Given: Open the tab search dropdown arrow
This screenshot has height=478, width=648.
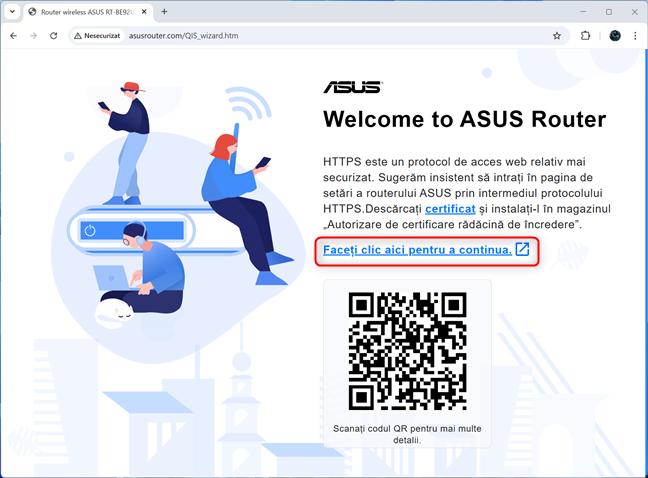Looking at the screenshot, I should (12, 12).
